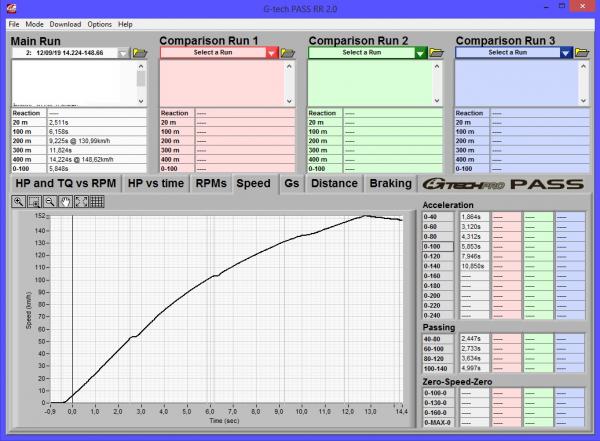Open folder icon for Comparison Run 1

click(288, 53)
